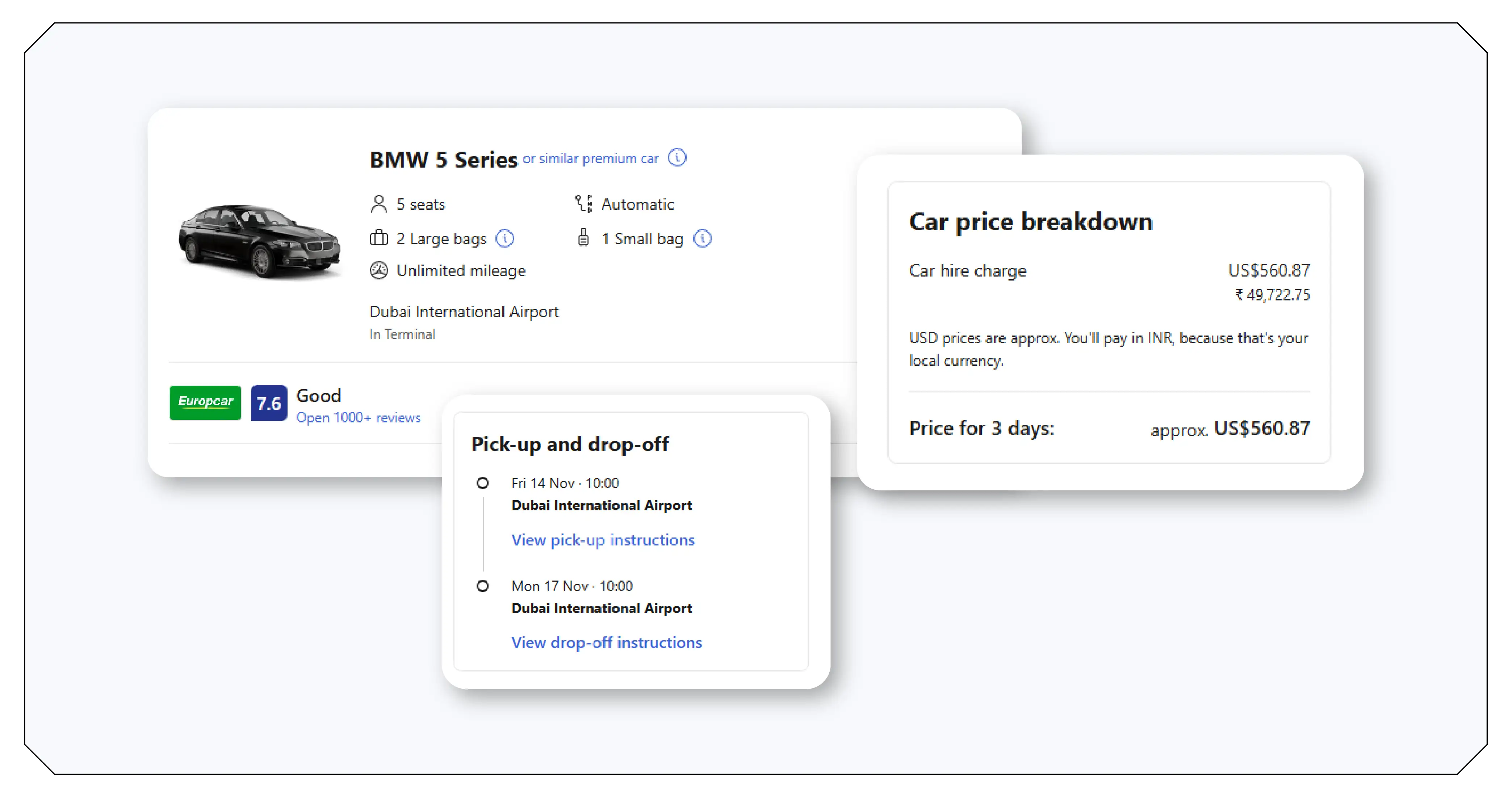Open the 1000+ reviews link
Screen dimensions: 1512x797
(359, 418)
